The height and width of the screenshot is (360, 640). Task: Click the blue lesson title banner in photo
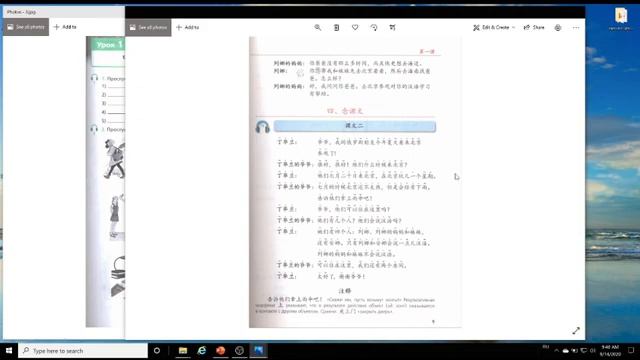[354, 126]
